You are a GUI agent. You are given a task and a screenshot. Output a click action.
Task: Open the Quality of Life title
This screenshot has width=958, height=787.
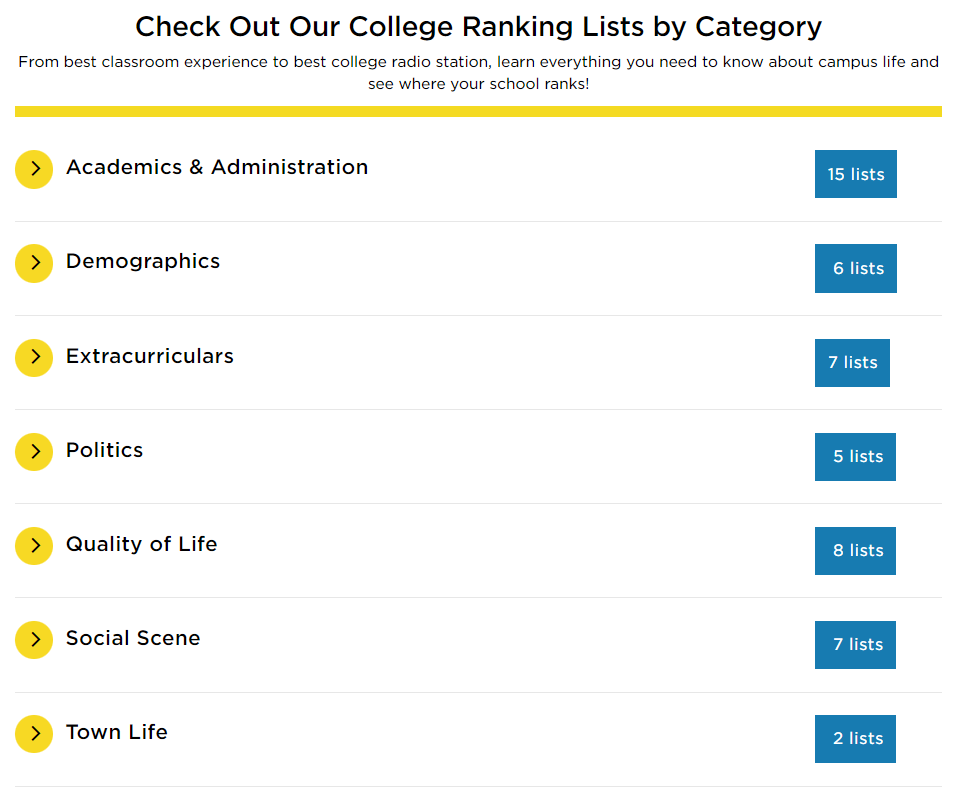(x=142, y=544)
